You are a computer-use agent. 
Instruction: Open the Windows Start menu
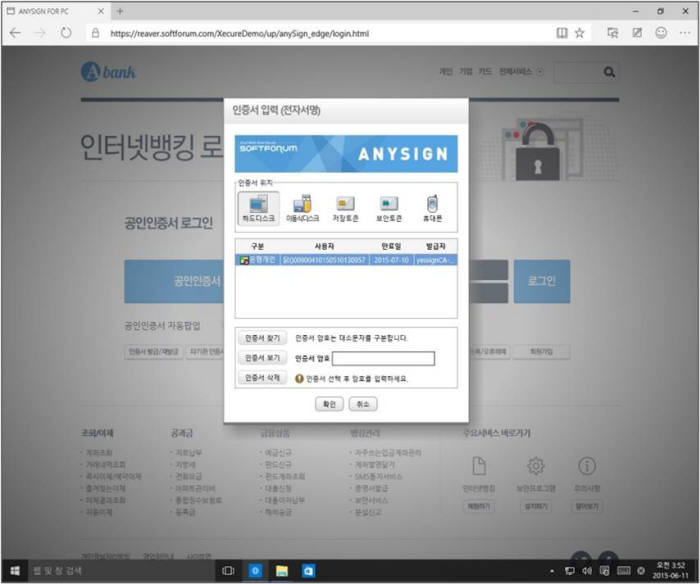tap(14, 571)
